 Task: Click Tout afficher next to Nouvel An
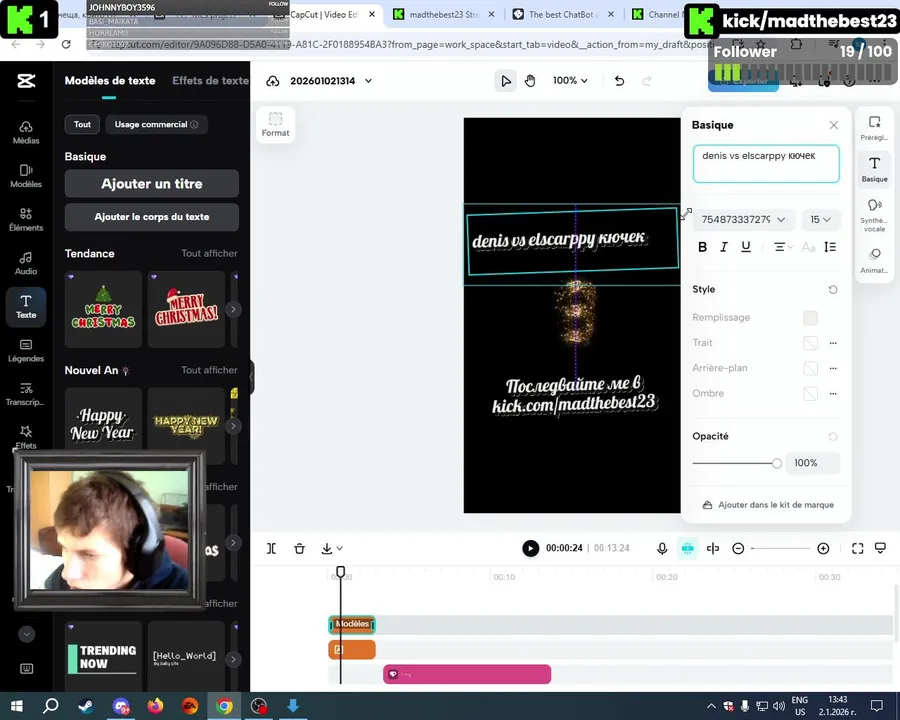pos(210,370)
